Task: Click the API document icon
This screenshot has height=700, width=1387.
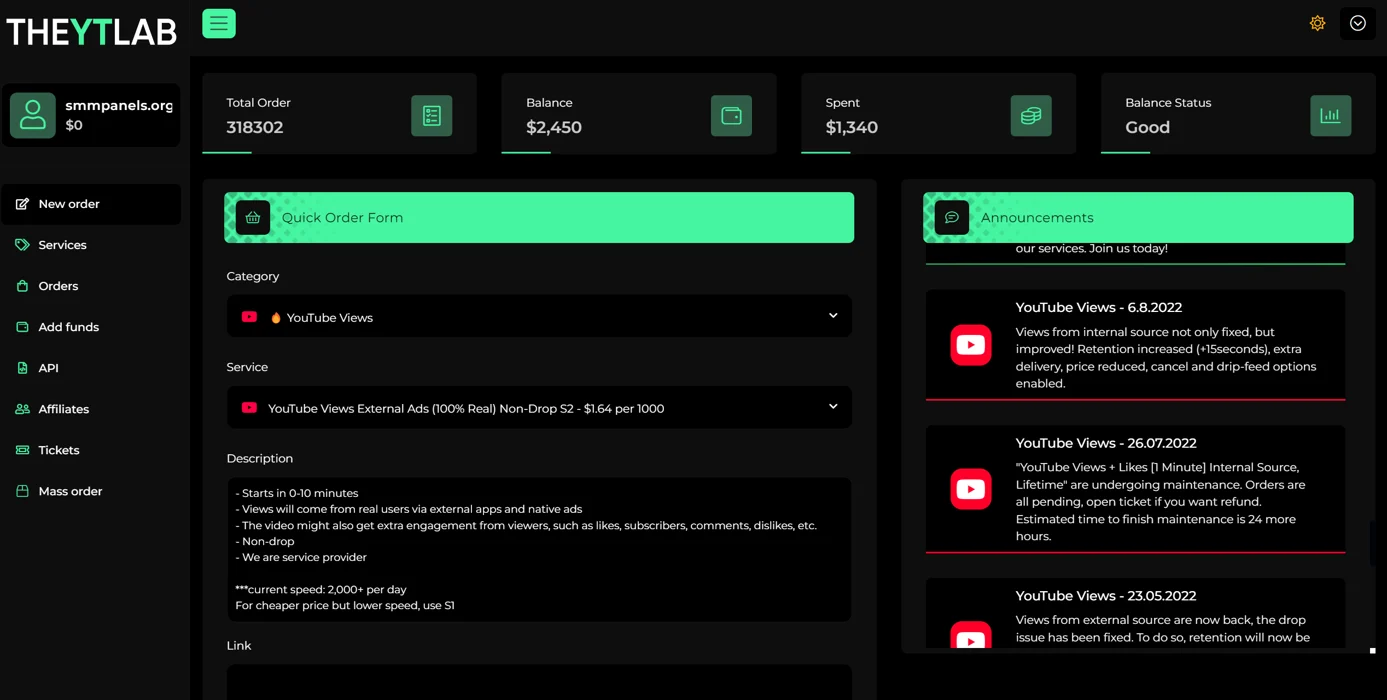Action: 22,368
